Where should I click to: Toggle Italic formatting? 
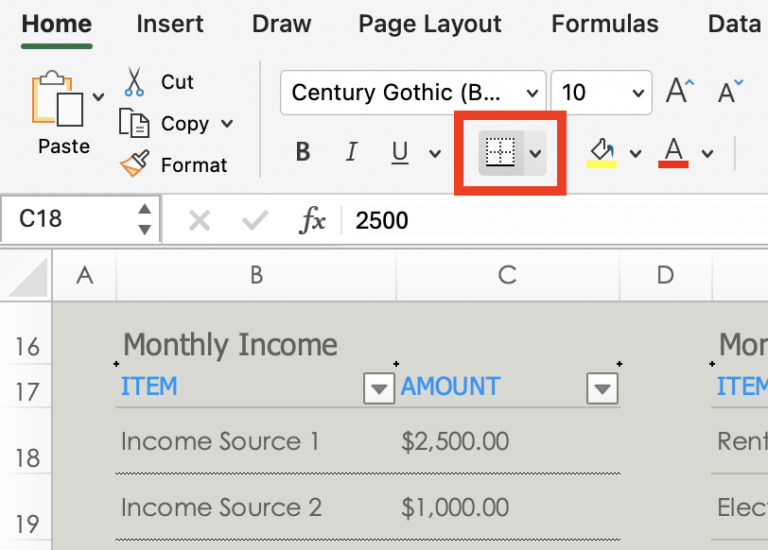pos(351,152)
